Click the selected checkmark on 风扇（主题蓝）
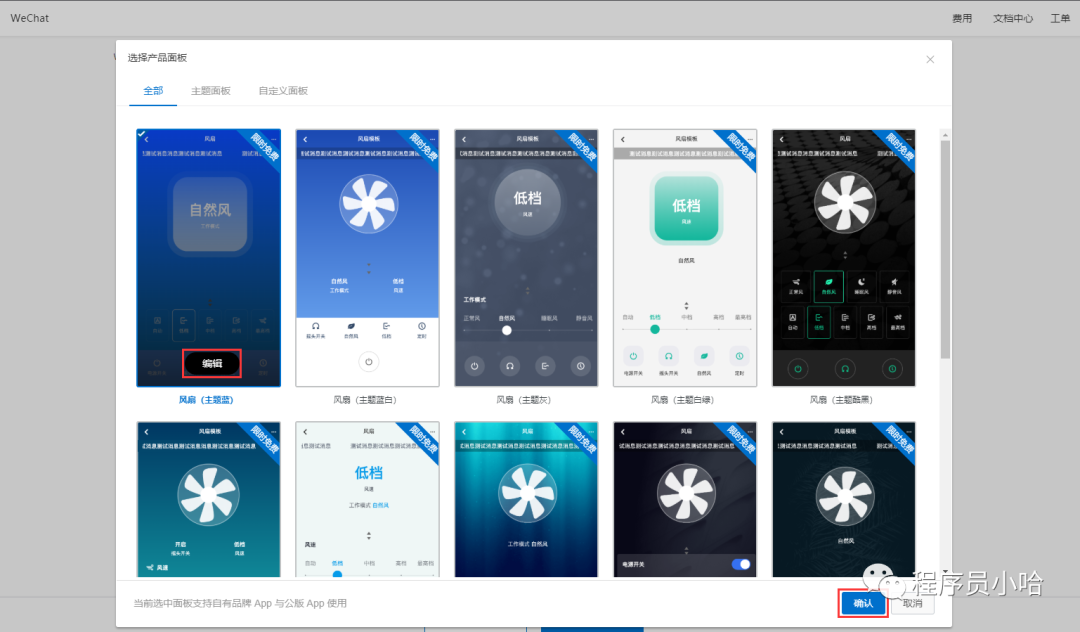This screenshot has height=632, width=1080. pyautogui.click(x=142, y=134)
